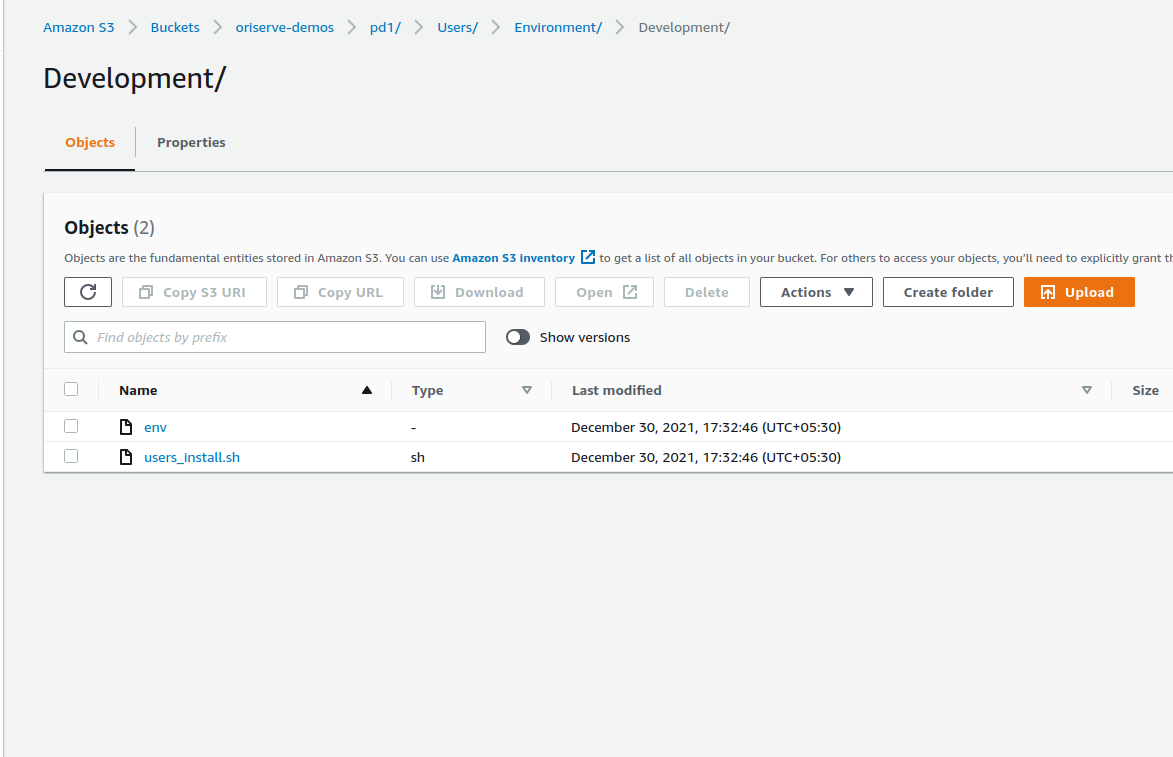1173x757 pixels.
Task: Click the refresh objects icon button
Action: tap(88, 292)
